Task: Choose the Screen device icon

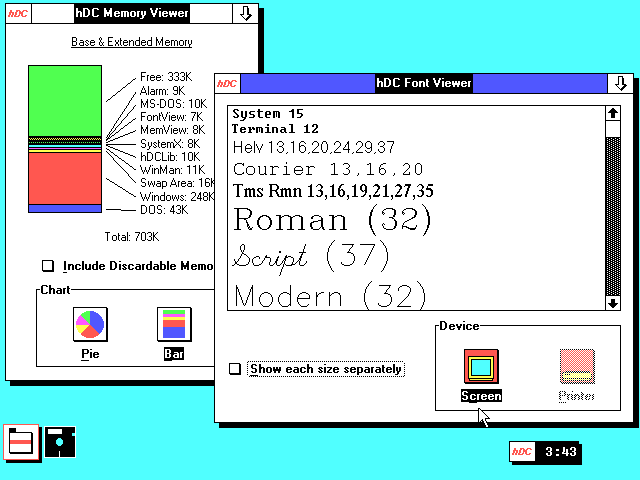Action: click(481, 366)
